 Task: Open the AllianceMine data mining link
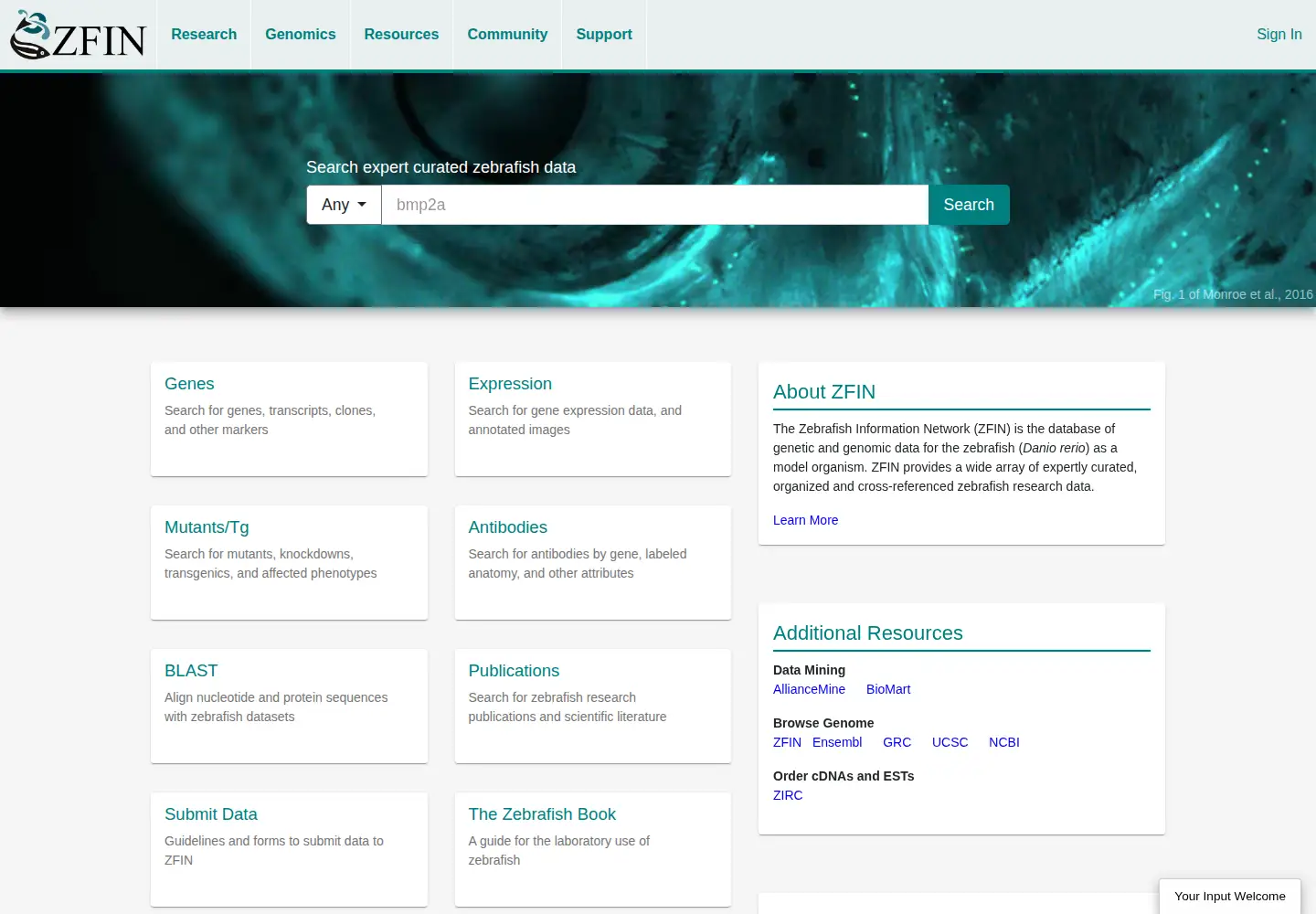809,689
